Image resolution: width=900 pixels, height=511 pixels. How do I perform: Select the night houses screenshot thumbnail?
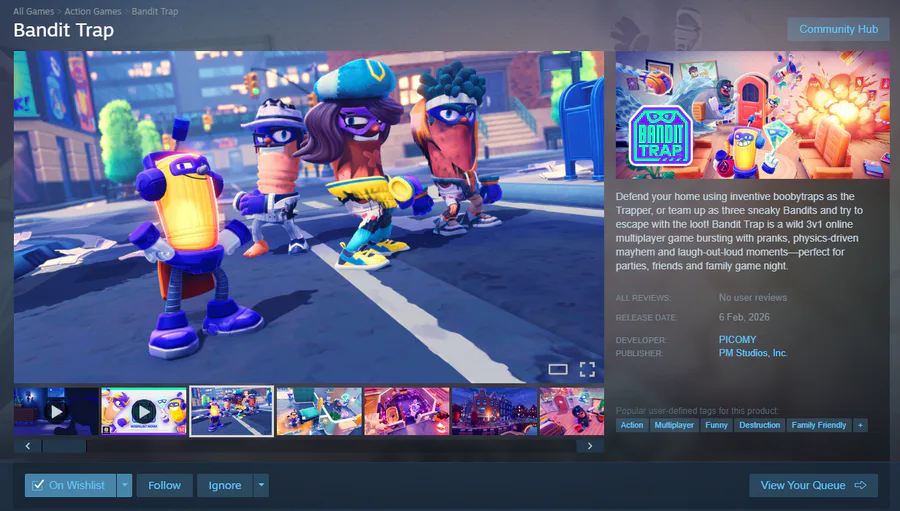[494, 411]
